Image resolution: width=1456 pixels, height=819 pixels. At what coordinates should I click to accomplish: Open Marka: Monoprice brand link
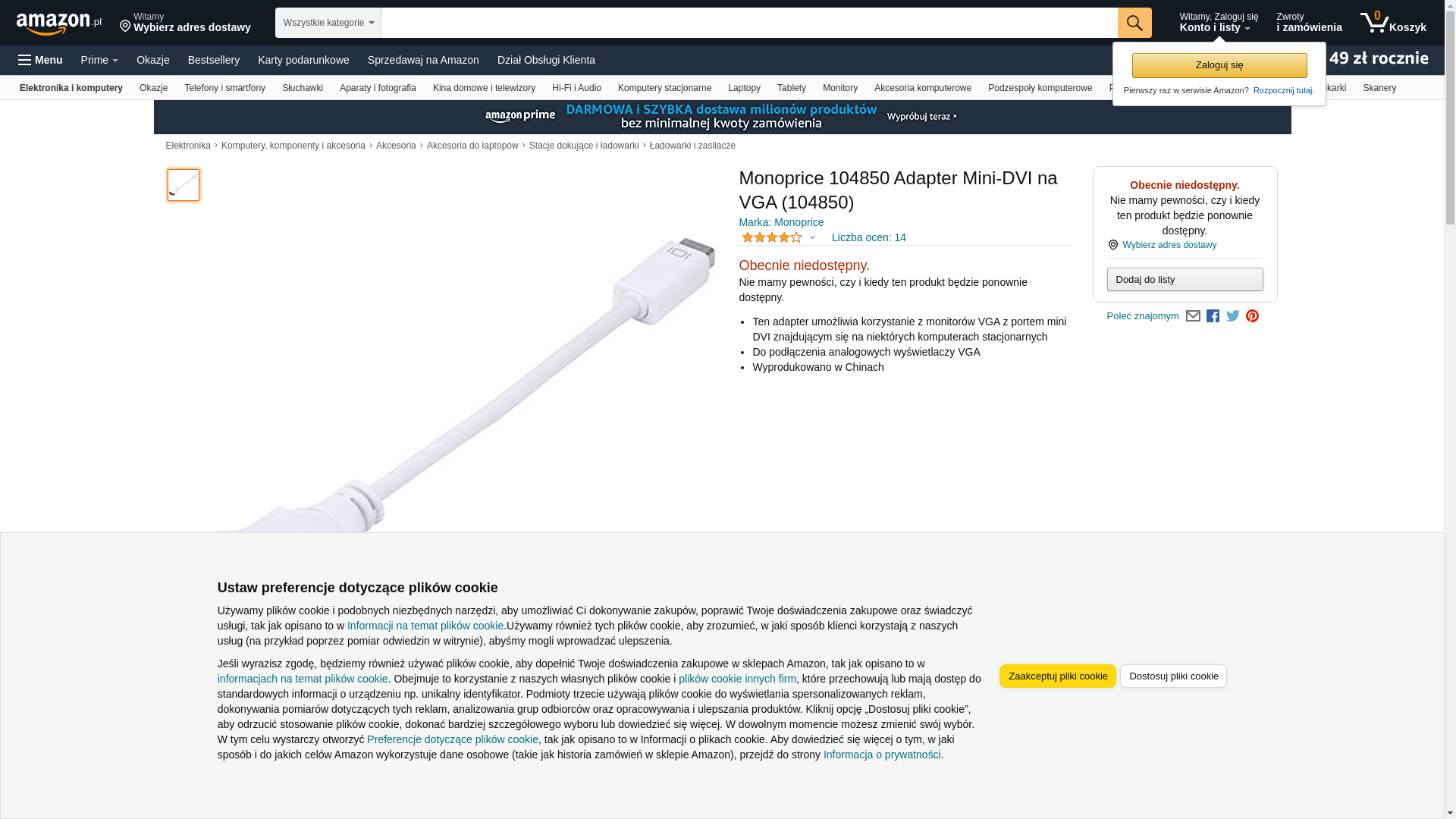[x=781, y=222]
